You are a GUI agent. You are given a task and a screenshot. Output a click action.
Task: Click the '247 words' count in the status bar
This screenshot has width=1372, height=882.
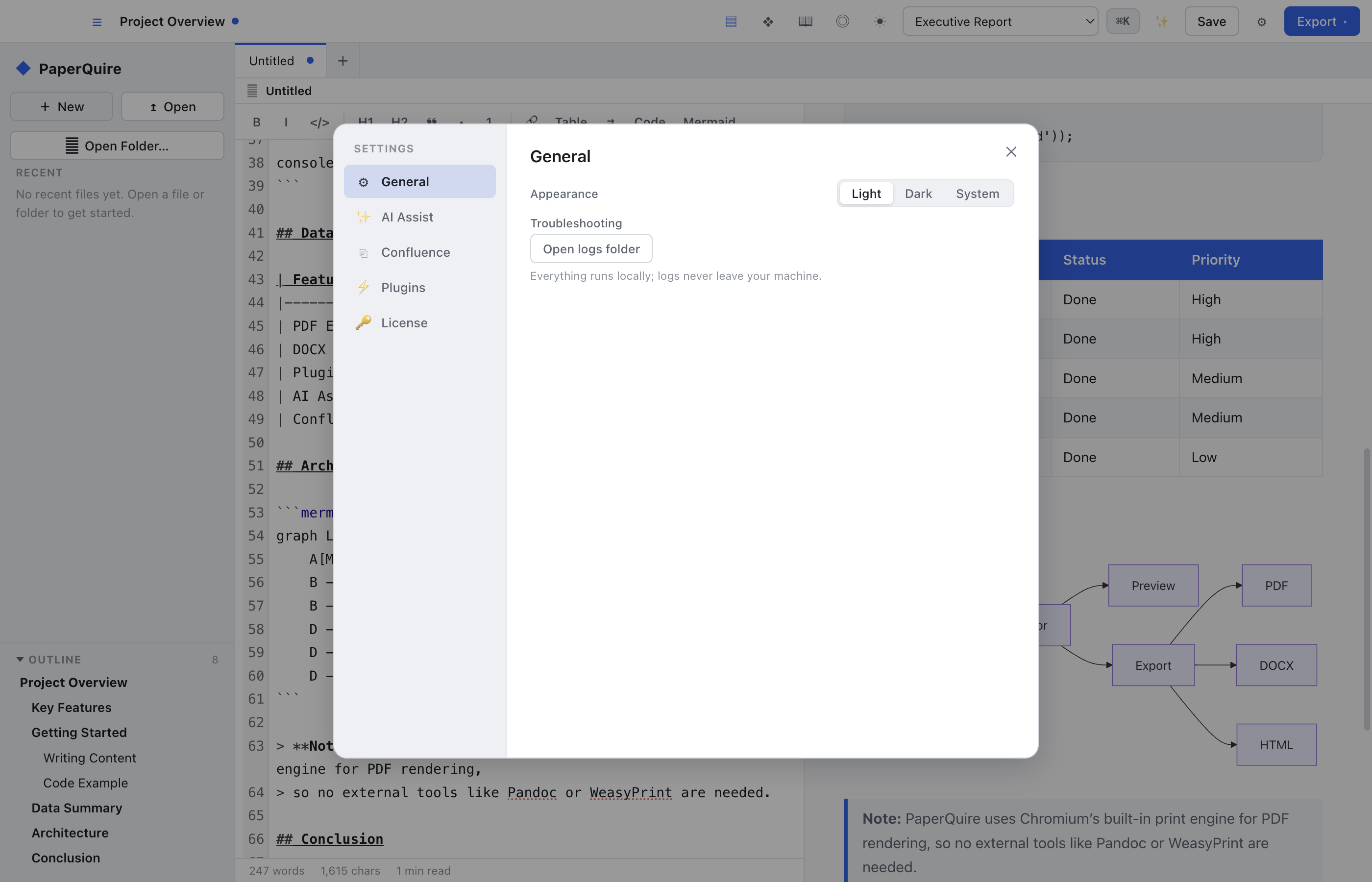click(276, 871)
